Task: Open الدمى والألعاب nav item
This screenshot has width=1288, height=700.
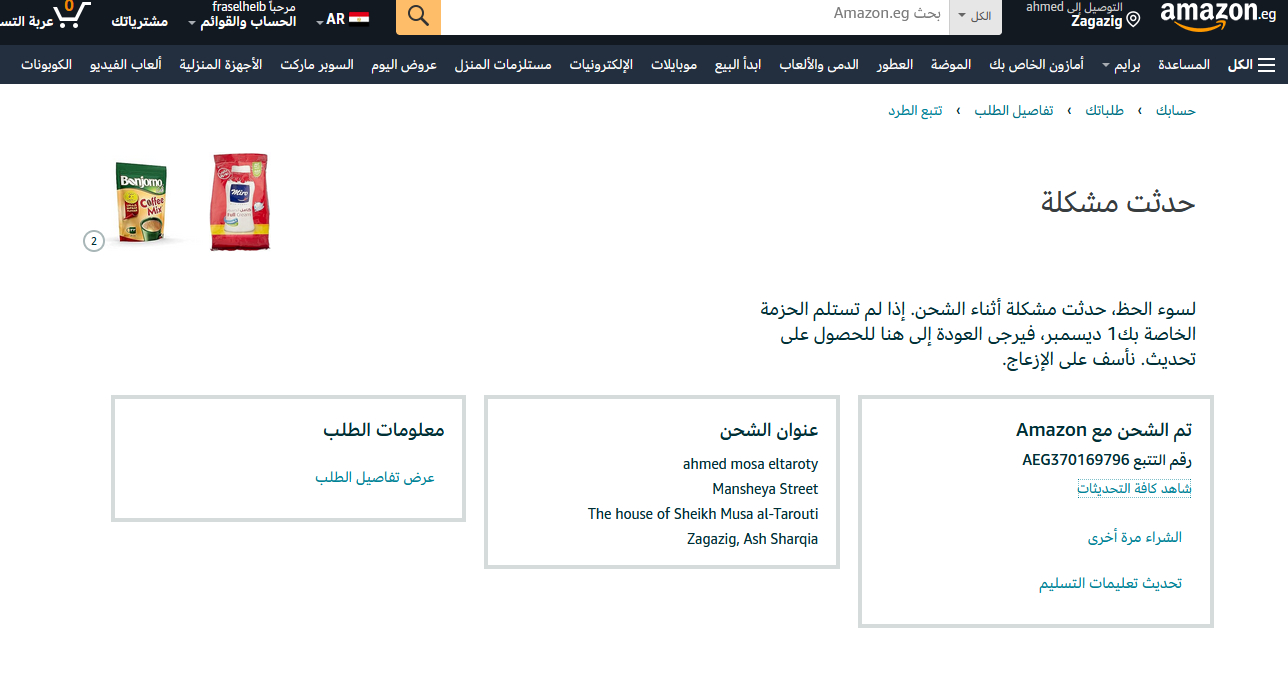Action: (819, 65)
